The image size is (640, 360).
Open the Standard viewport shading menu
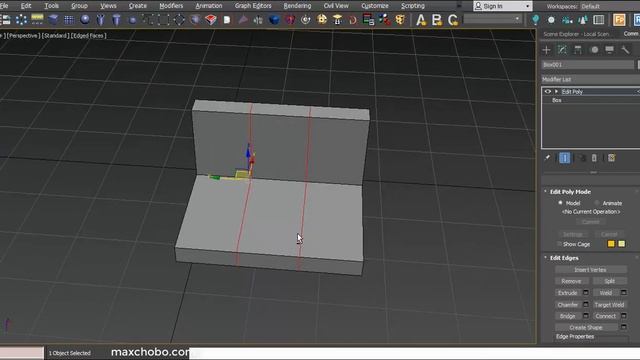point(56,36)
